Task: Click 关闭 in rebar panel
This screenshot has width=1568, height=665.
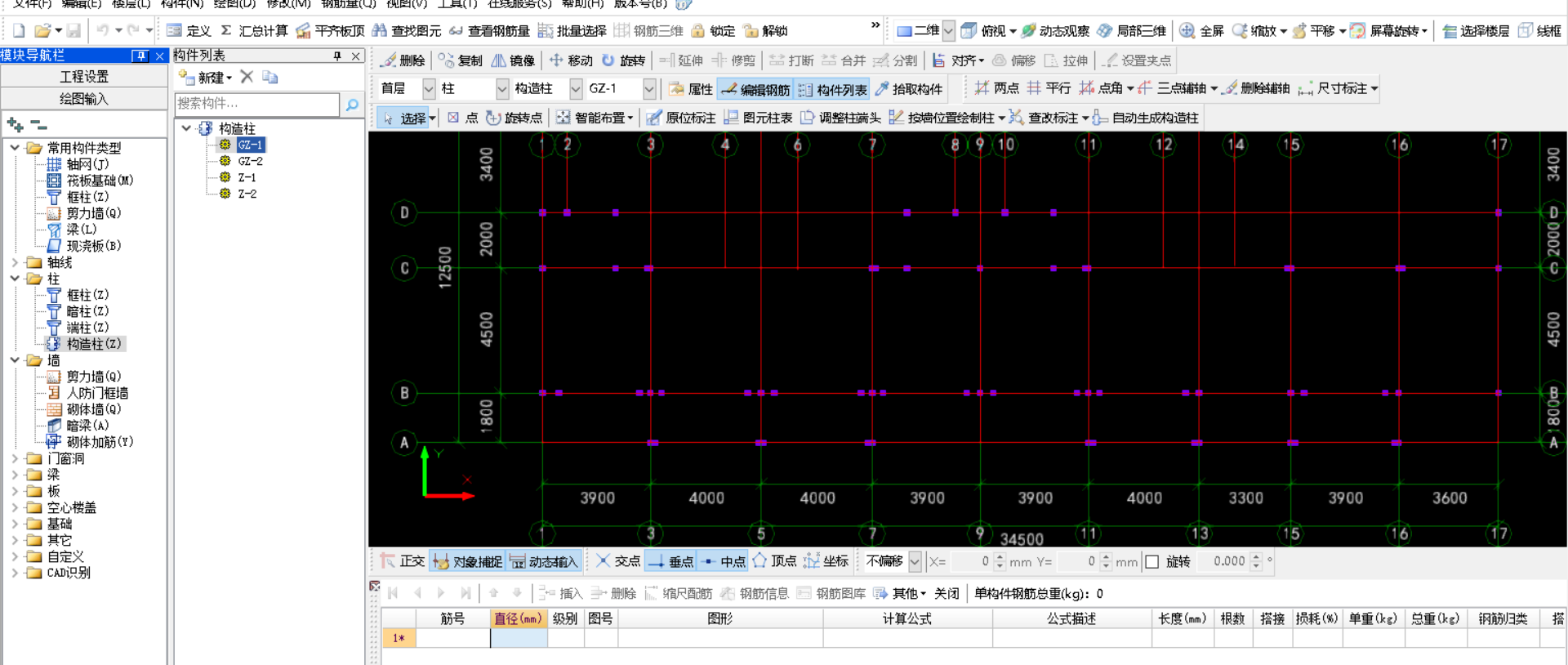Action: [947, 593]
